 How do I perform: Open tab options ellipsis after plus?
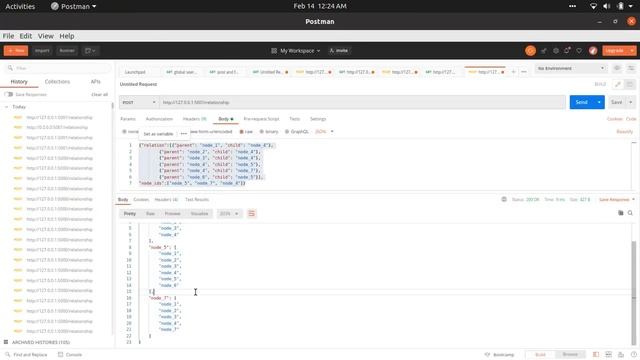[524, 72]
